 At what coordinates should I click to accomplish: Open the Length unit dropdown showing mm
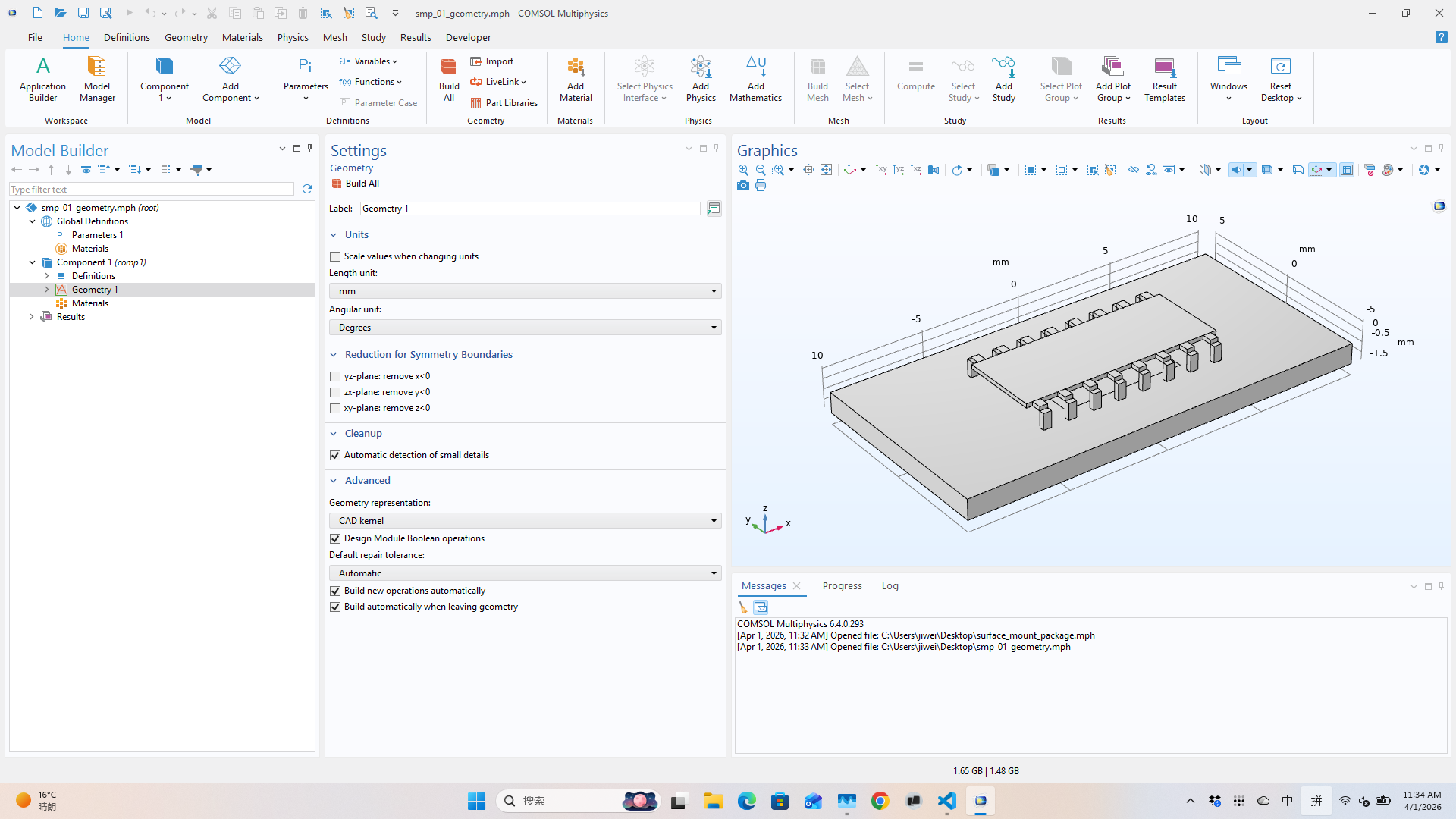(523, 290)
